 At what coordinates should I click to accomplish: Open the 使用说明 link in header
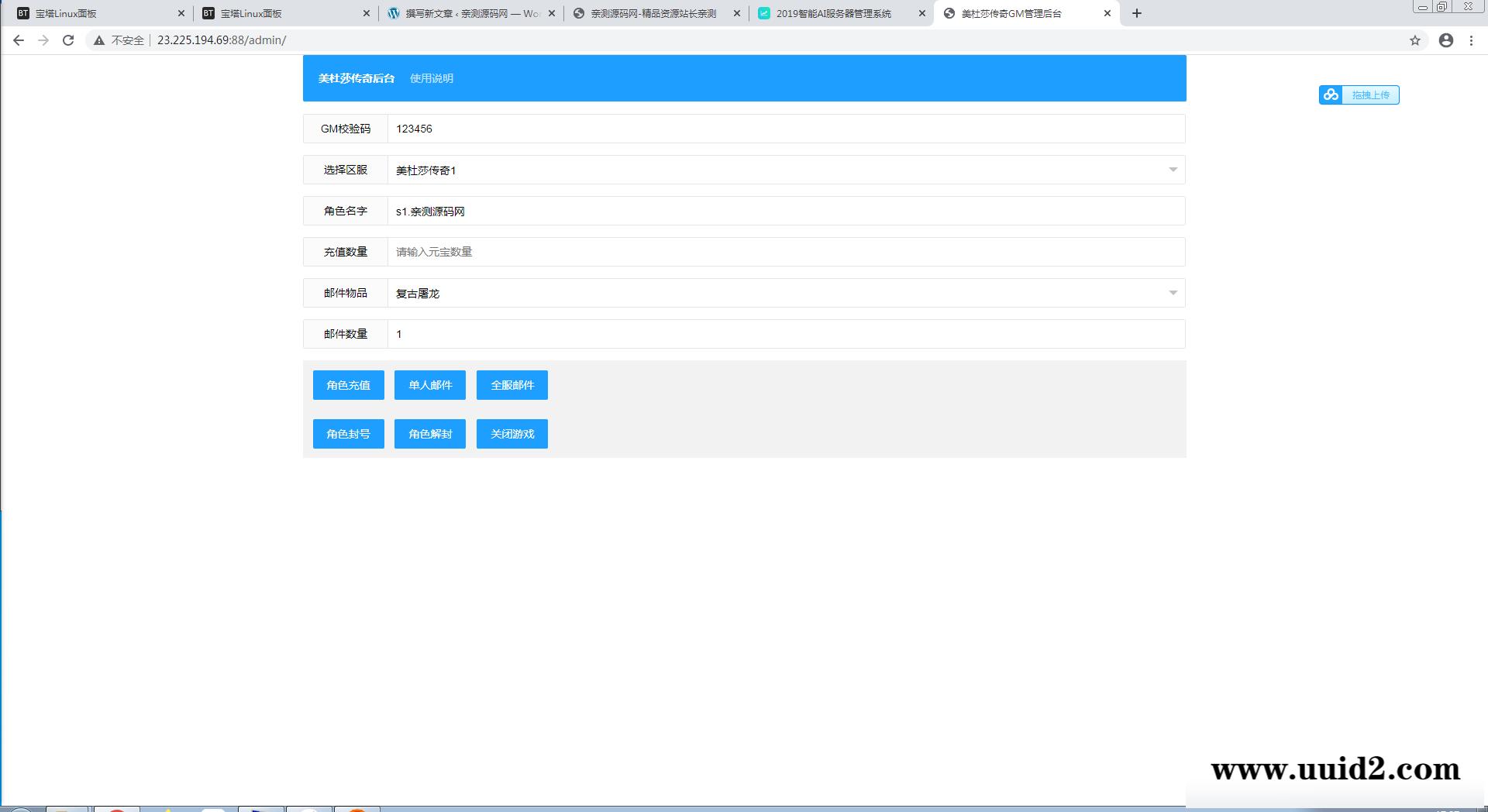[x=431, y=78]
